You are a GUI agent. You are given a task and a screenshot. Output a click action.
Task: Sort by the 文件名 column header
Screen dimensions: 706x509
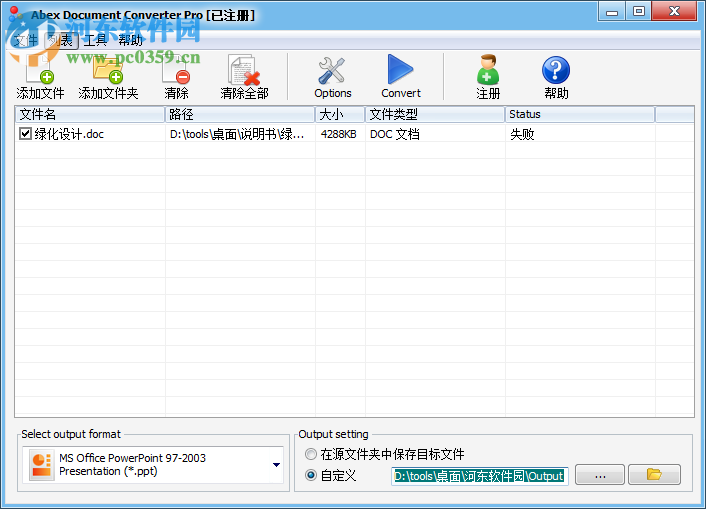tap(90, 114)
